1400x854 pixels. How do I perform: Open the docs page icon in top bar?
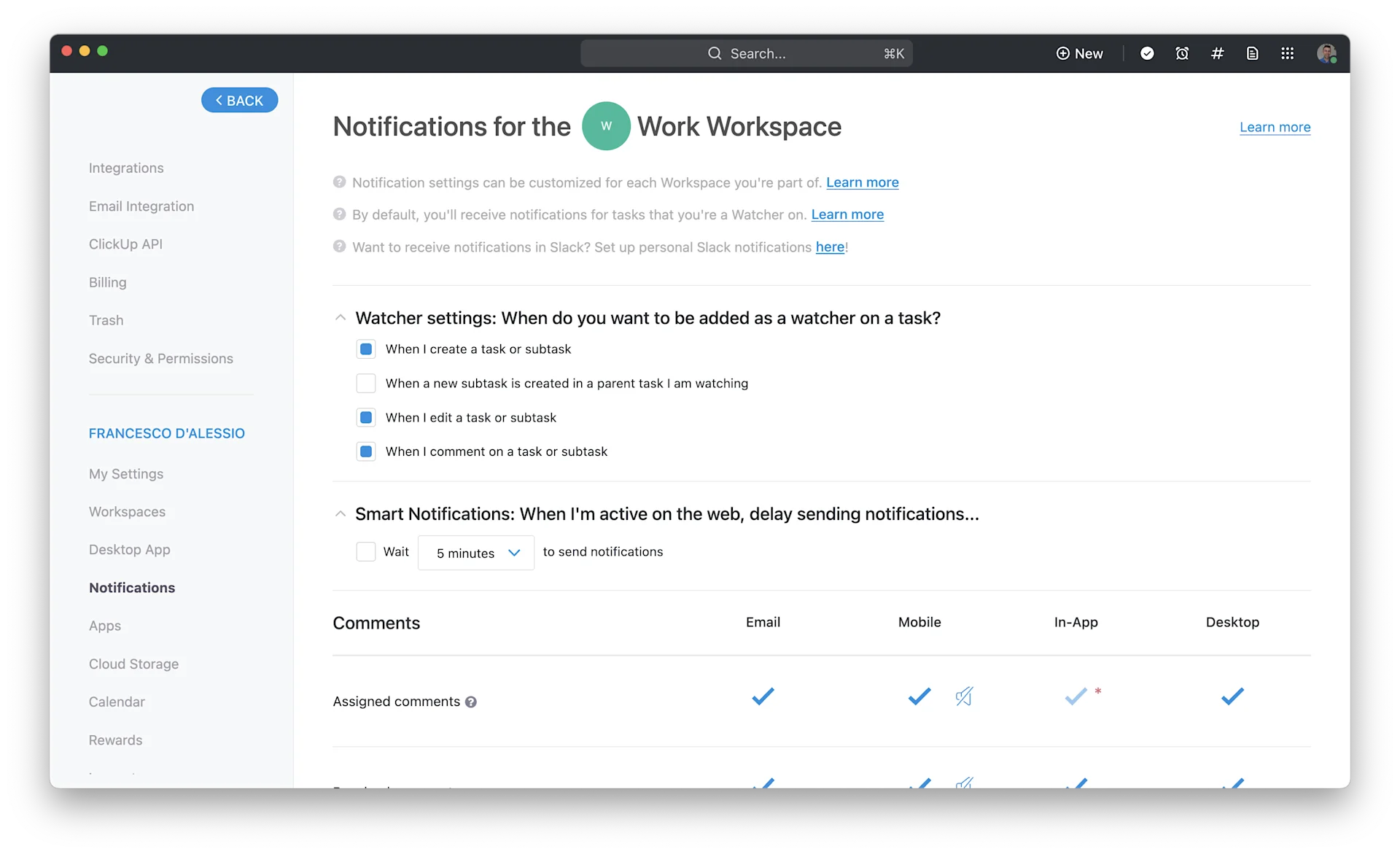[1252, 53]
